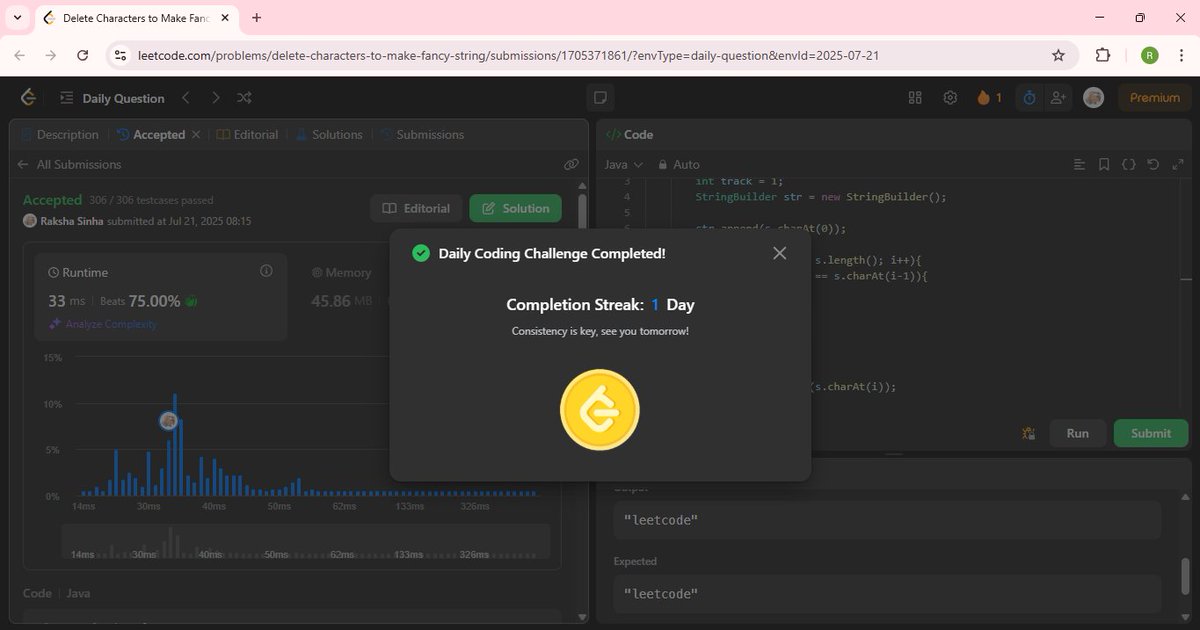The height and width of the screenshot is (630, 1200).
Task: Select the Runtime stats card
Action: pyautogui.click(x=161, y=297)
